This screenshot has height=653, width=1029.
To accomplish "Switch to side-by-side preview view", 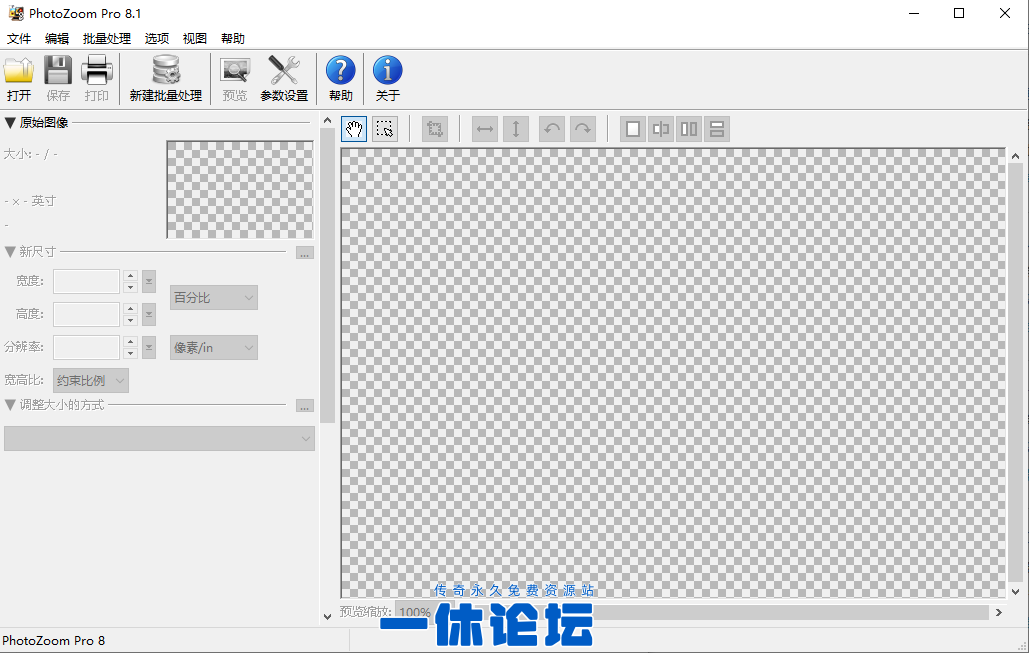I will (689, 129).
